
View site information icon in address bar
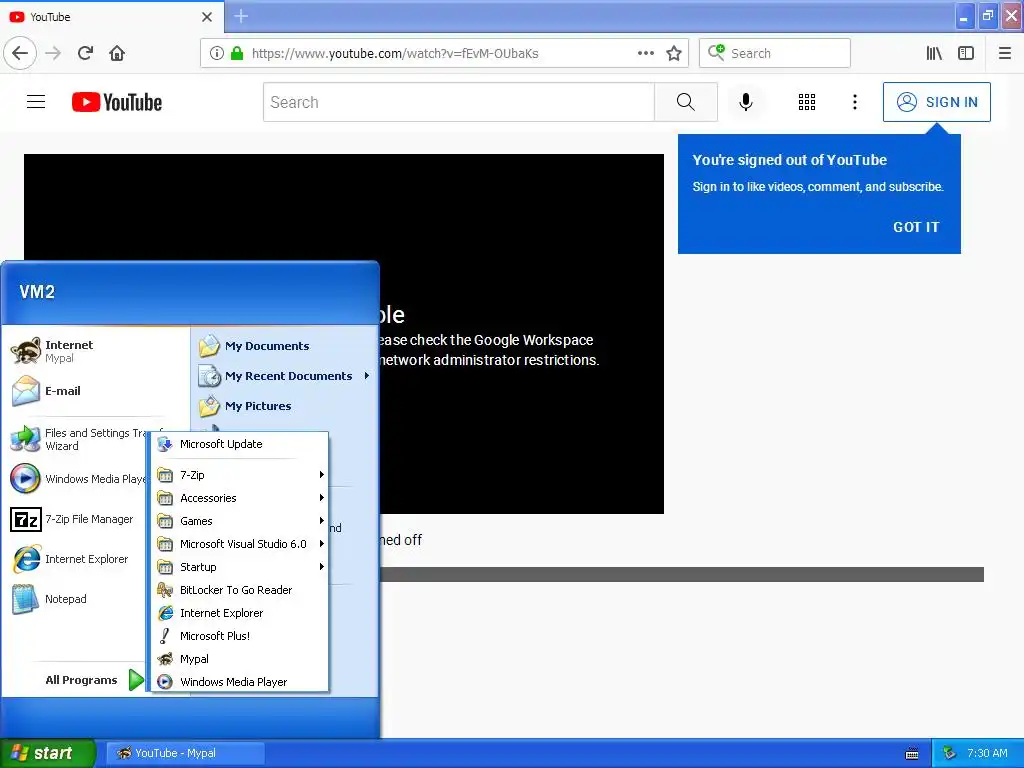pos(217,53)
